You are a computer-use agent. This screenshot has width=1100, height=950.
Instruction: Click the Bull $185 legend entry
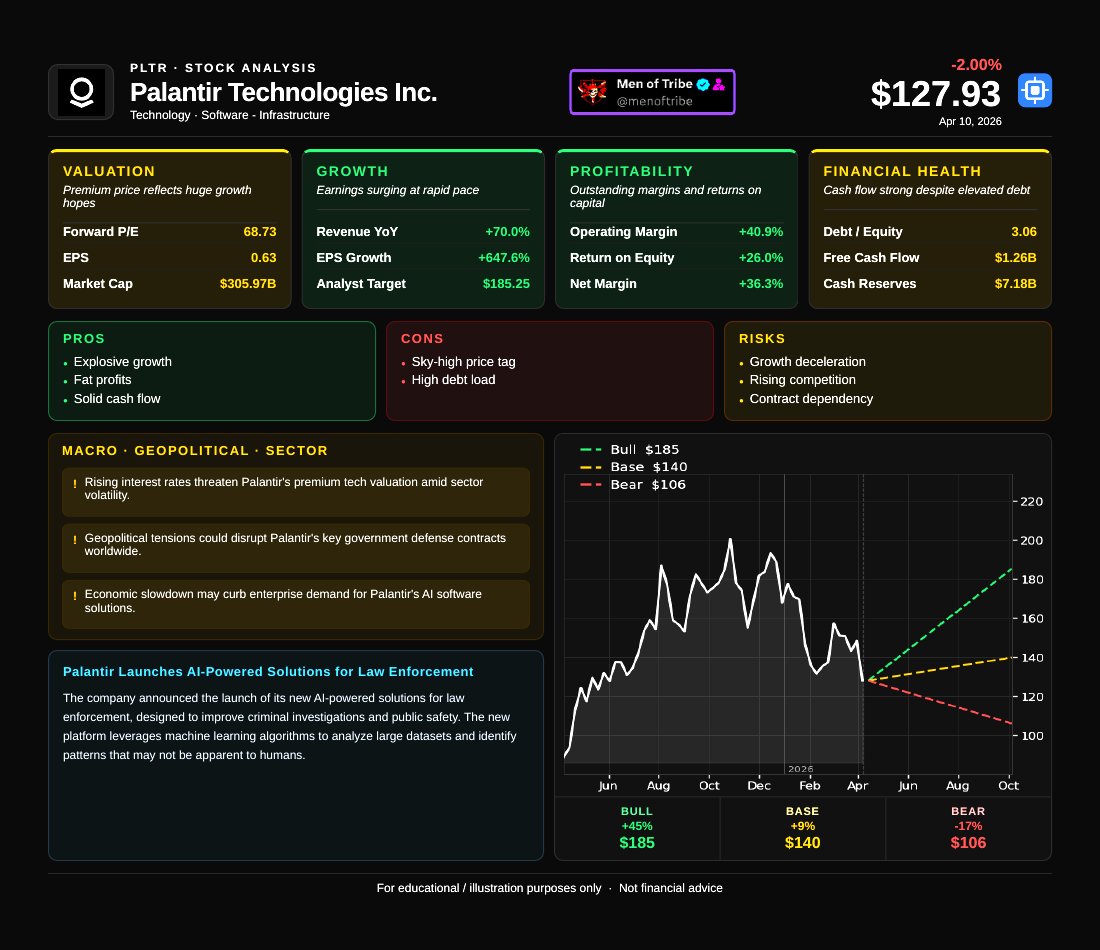coord(630,449)
